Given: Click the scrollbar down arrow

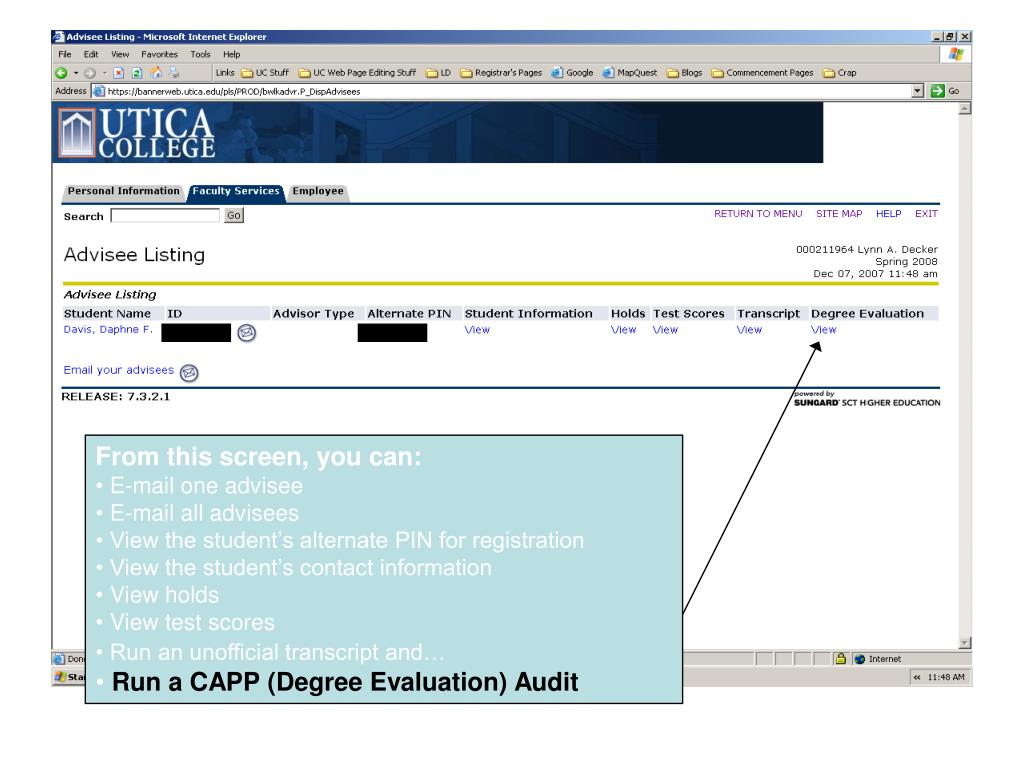Looking at the screenshot, I should (x=965, y=643).
